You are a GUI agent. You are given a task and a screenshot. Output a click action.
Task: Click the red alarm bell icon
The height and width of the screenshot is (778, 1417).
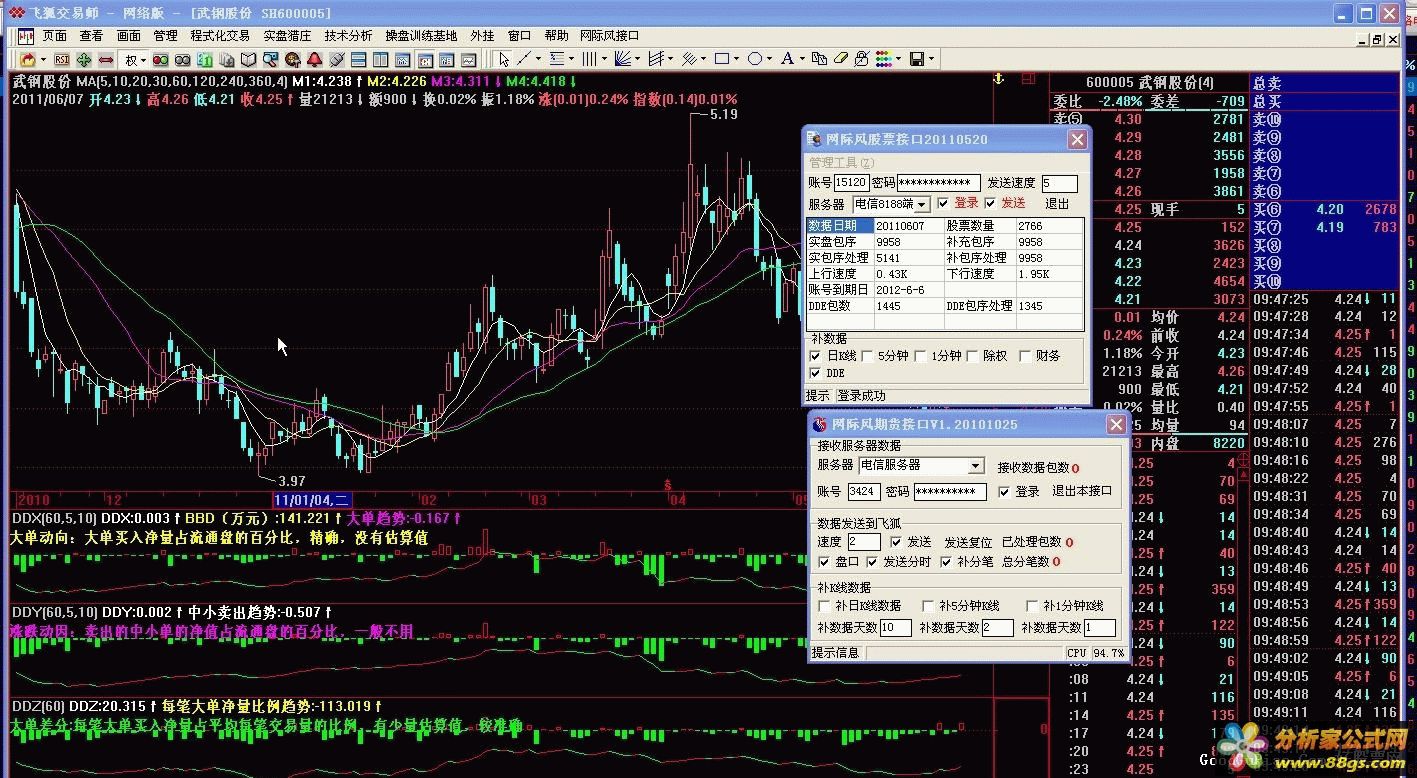click(x=314, y=60)
